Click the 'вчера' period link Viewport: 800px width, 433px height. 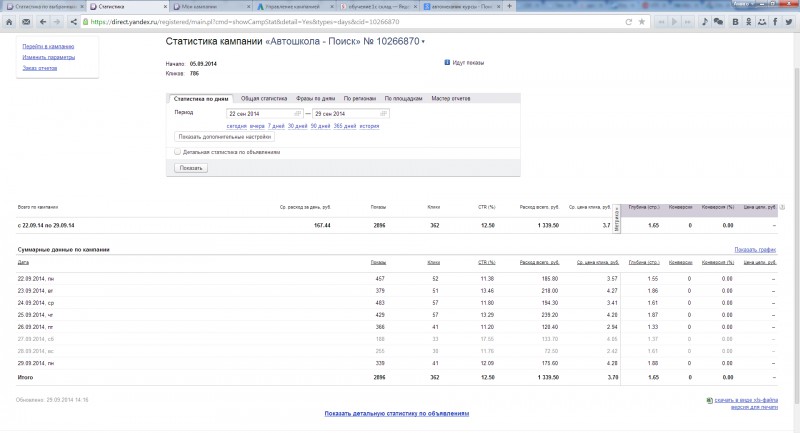(257, 126)
